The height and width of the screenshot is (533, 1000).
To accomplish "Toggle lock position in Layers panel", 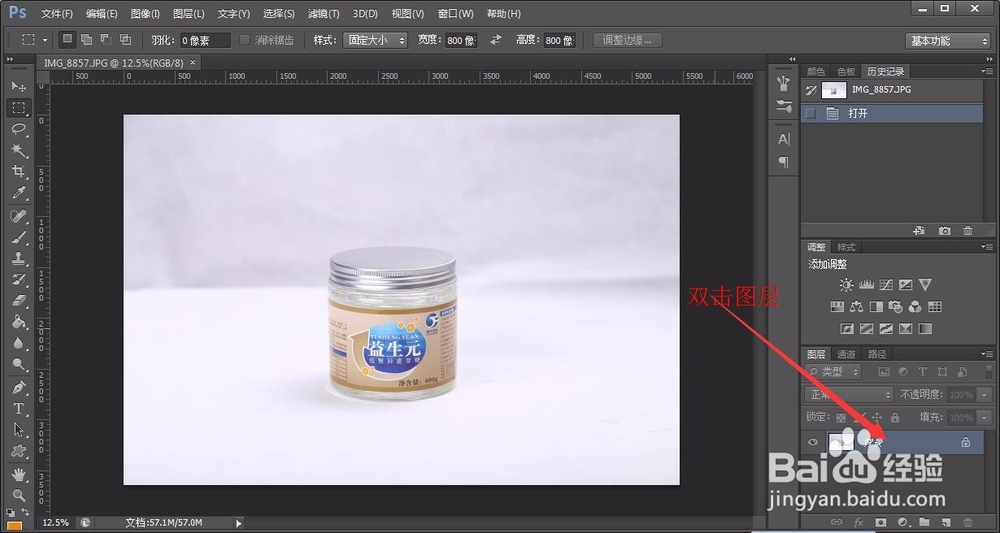I will click(877, 418).
